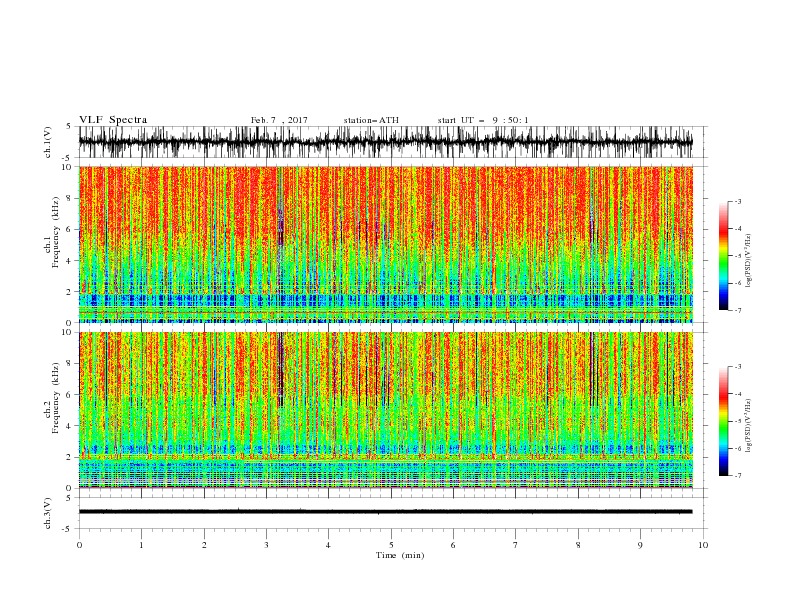792x612 pixels.
Task: Click the "0" kHz tick on ch.2 axis
Action: click(x=70, y=488)
